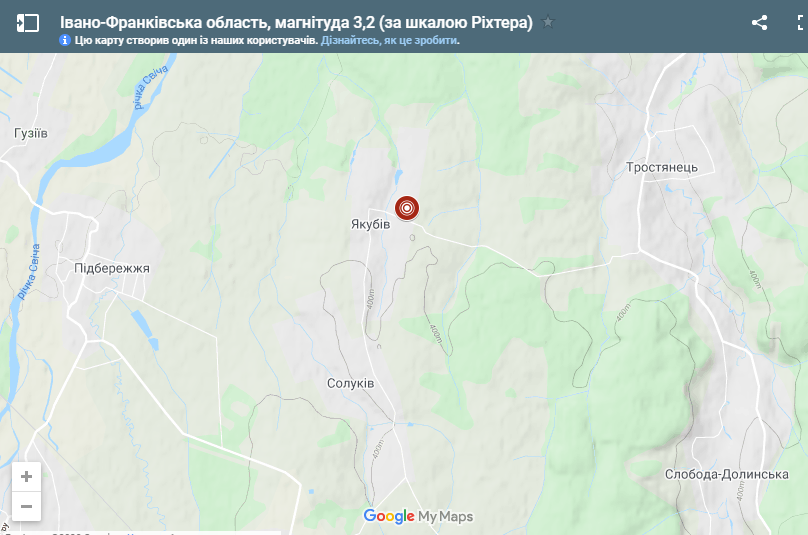Share the map via share icon

click(x=759, y=23)
